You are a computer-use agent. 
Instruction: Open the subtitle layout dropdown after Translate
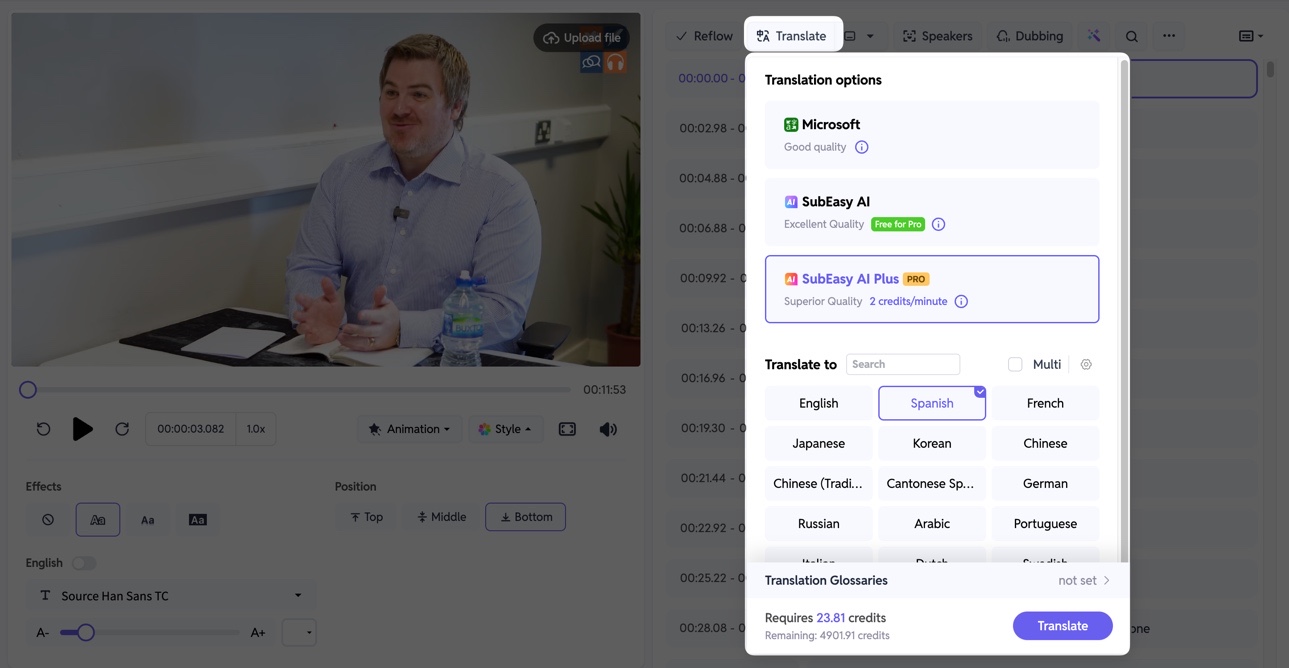(x=859, y=36)
